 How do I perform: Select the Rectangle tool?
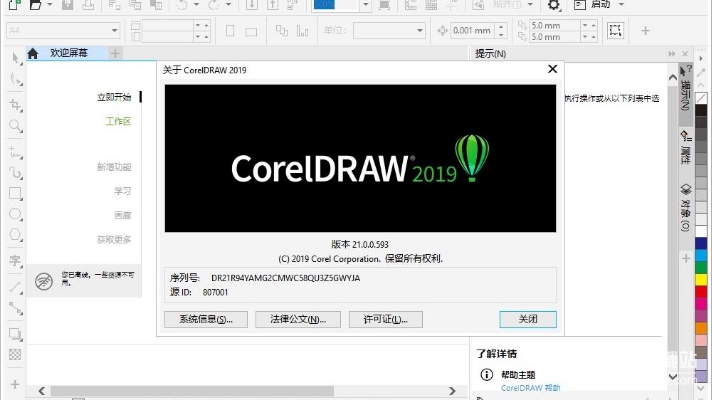[x=15, y=193]
